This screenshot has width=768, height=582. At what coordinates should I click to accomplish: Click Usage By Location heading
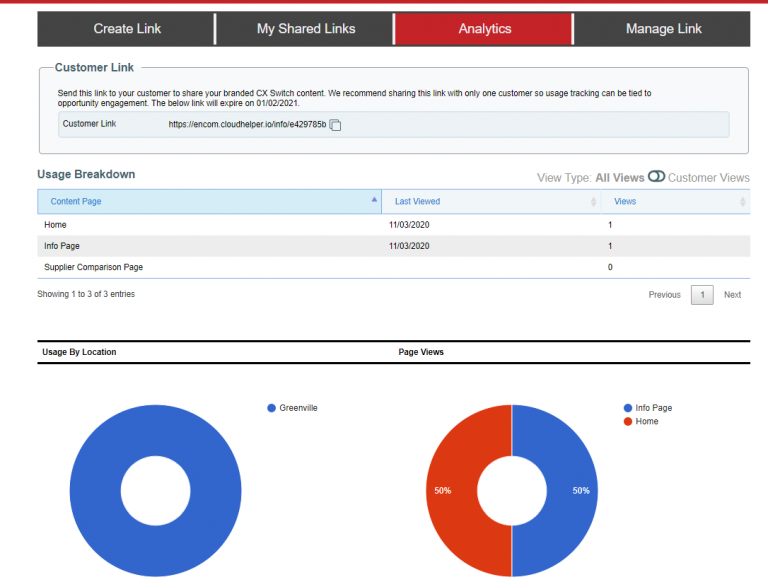(x=79, y=352)
